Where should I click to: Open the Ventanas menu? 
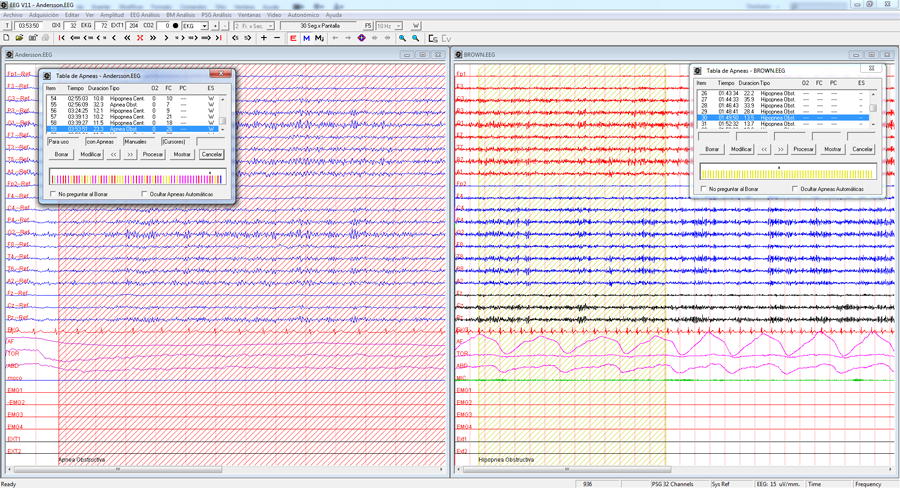pos(249,15)
